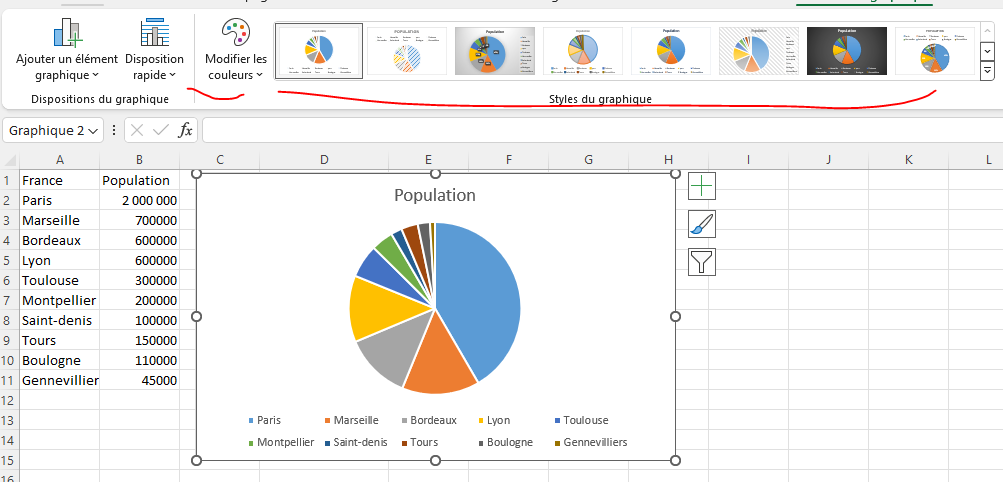Open the funnel chart filters button
This screenshot has height=482, width=1003.
(702, 262)
